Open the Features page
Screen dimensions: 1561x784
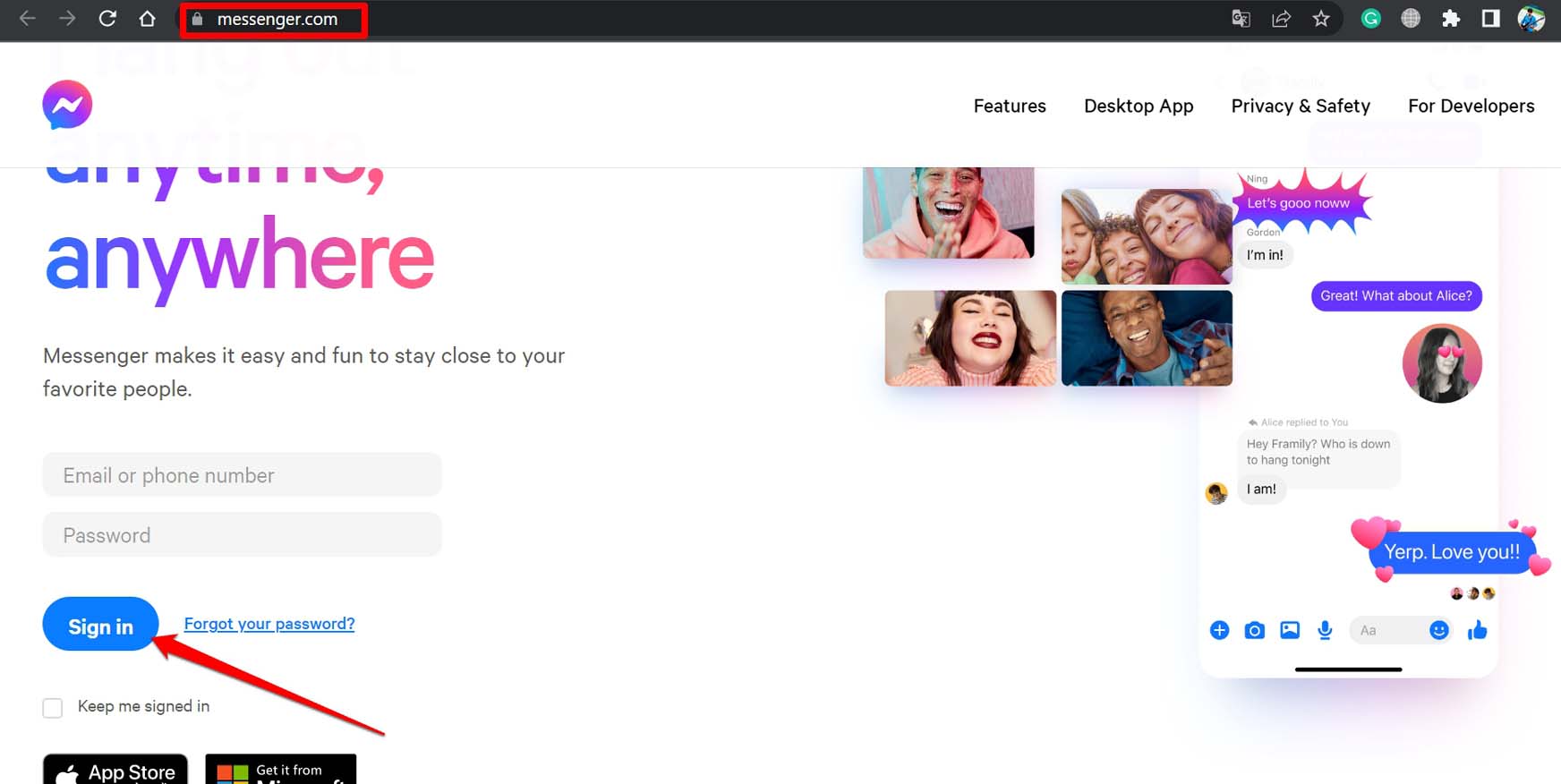[1010, 106]
